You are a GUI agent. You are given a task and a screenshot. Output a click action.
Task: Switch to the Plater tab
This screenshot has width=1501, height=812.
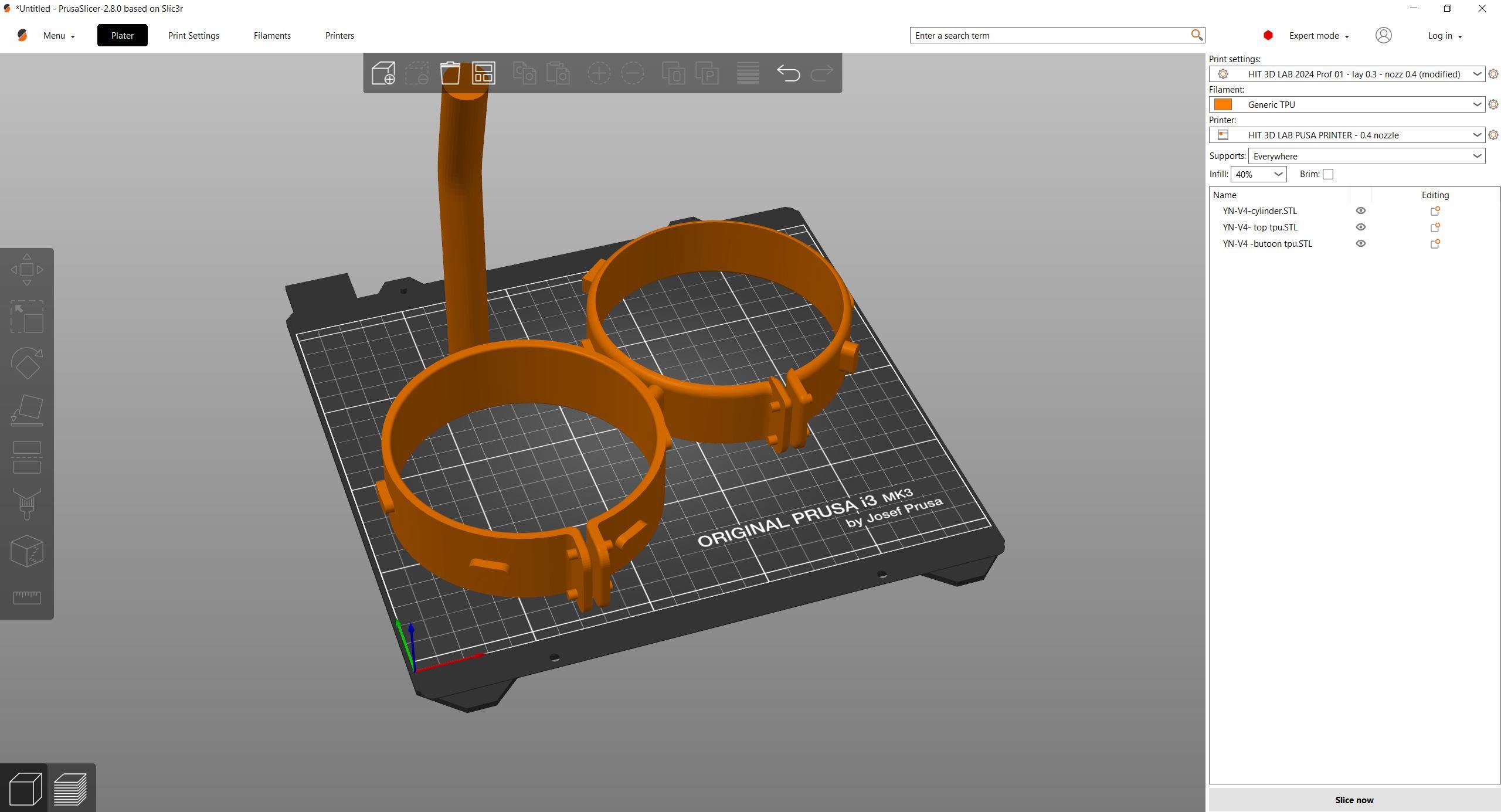(x=123, y=35)
